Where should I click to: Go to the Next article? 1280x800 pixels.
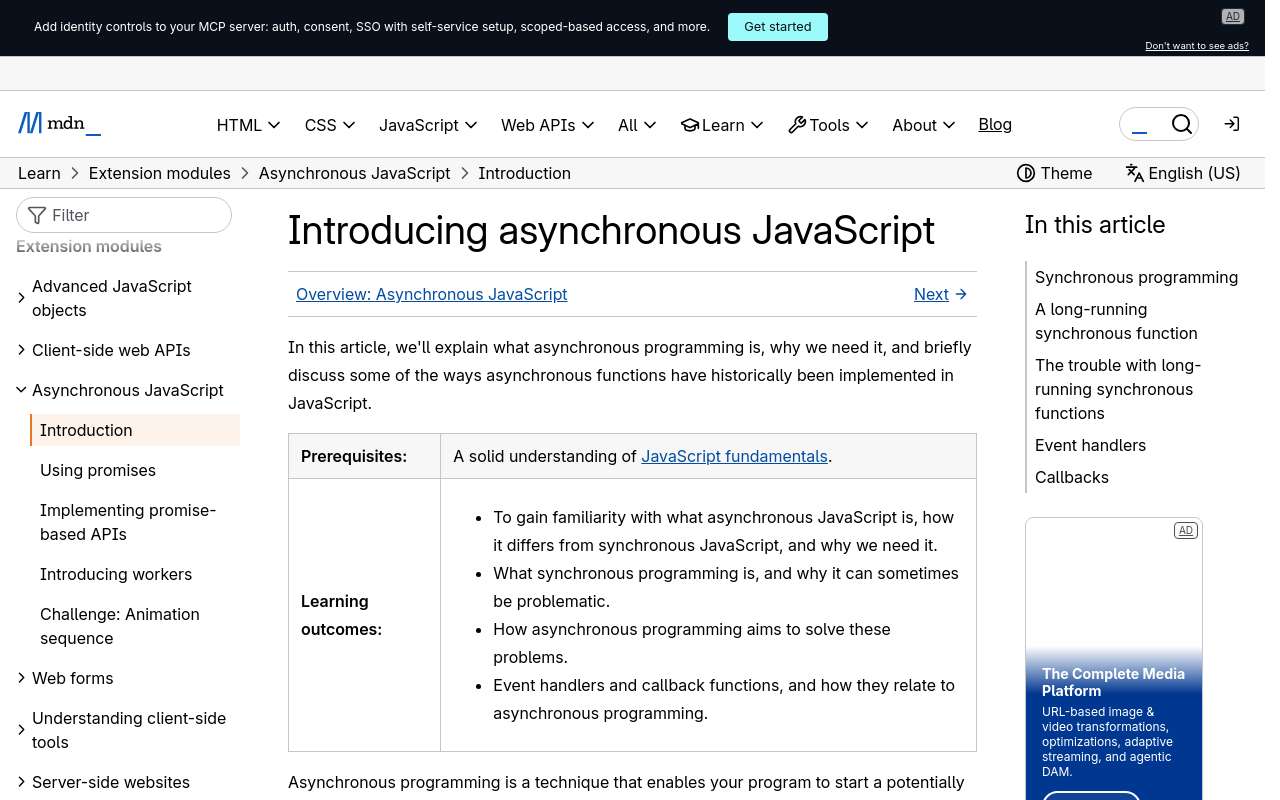941,294
